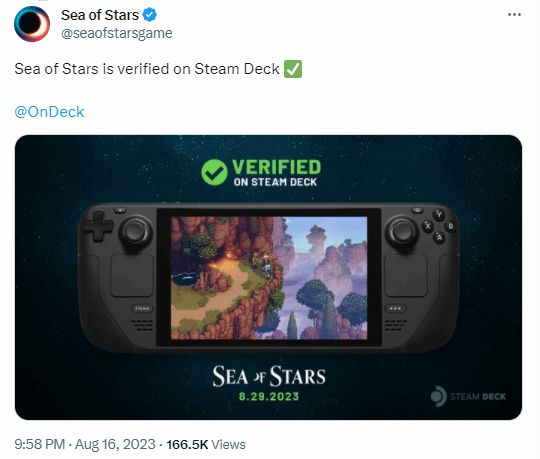
Task: Click the green Verified checkmark circle
Action: coord(214,172)
